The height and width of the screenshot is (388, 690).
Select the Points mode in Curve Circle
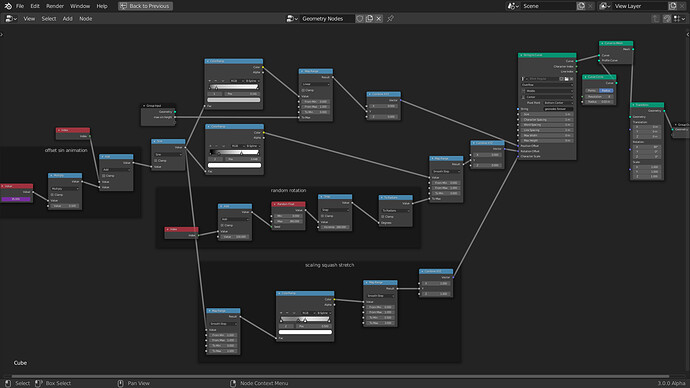591,91
